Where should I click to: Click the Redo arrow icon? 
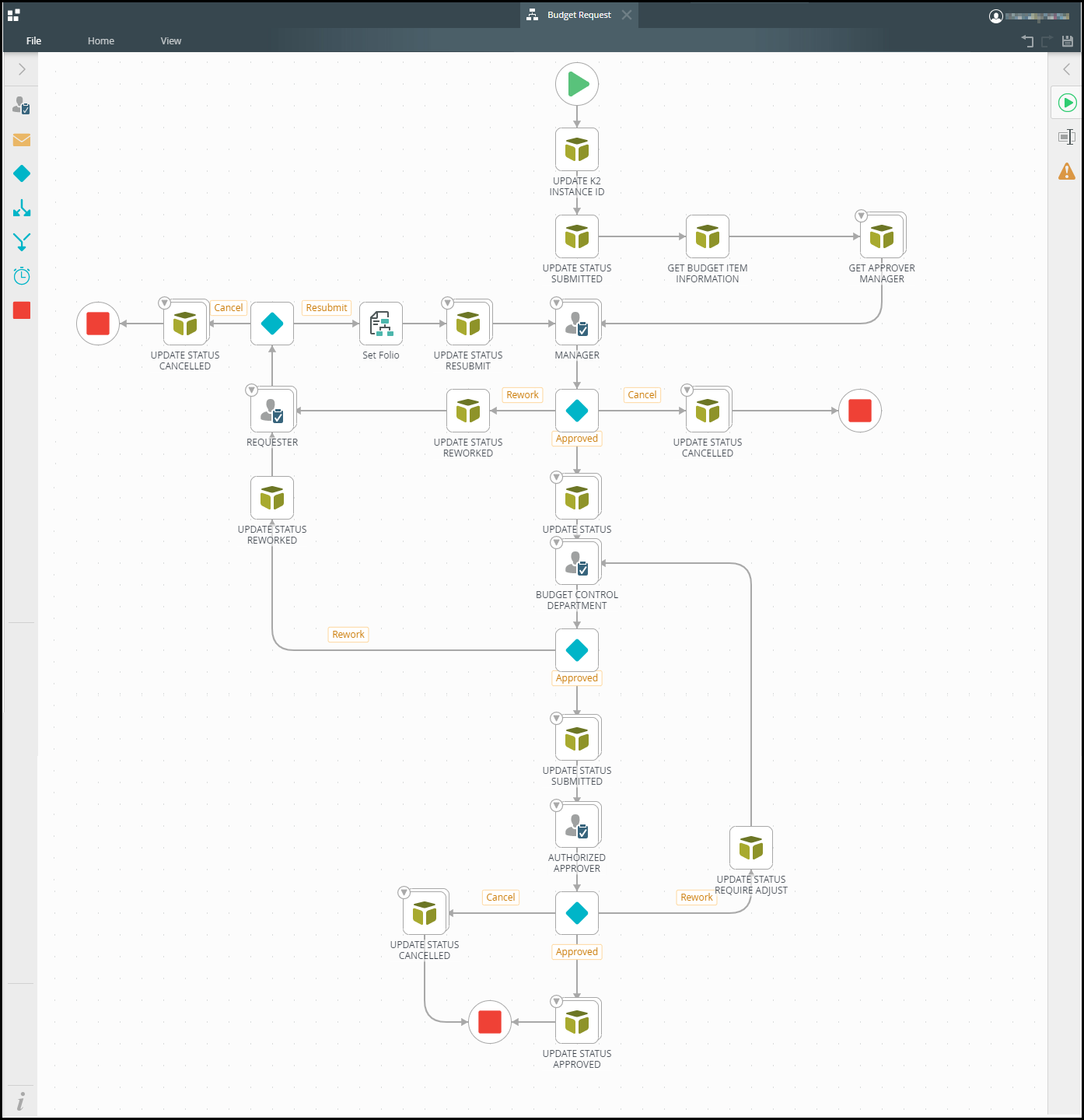pyautogui.click(x=1047, y=41)
